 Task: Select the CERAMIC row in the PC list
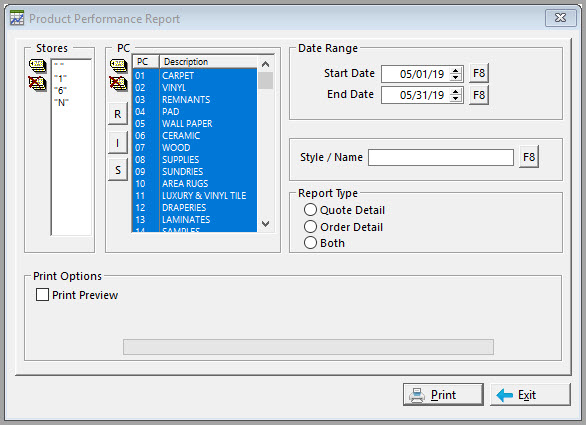tap(195, 136)
